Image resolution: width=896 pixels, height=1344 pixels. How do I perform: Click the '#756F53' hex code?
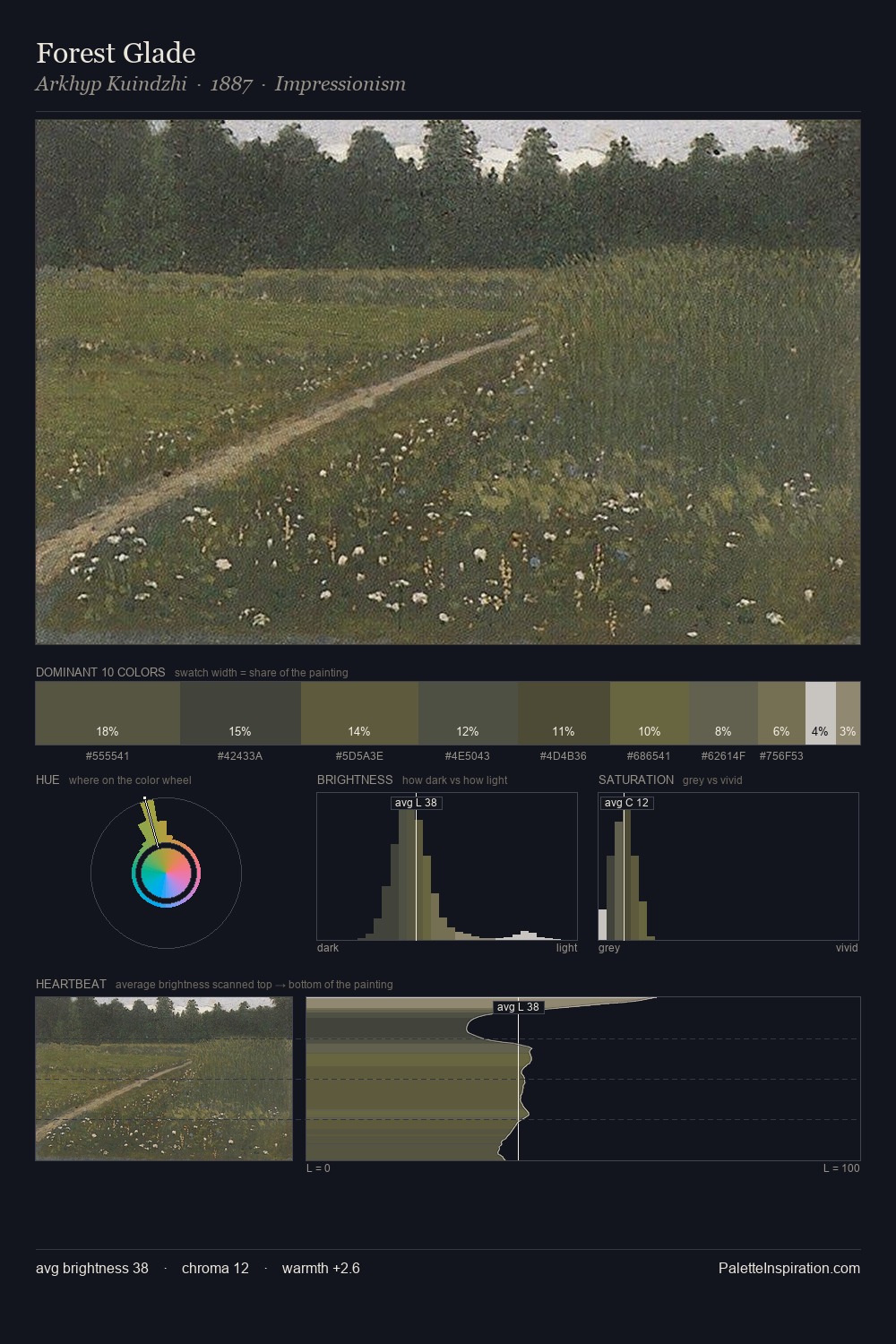(x=781, y=756)
